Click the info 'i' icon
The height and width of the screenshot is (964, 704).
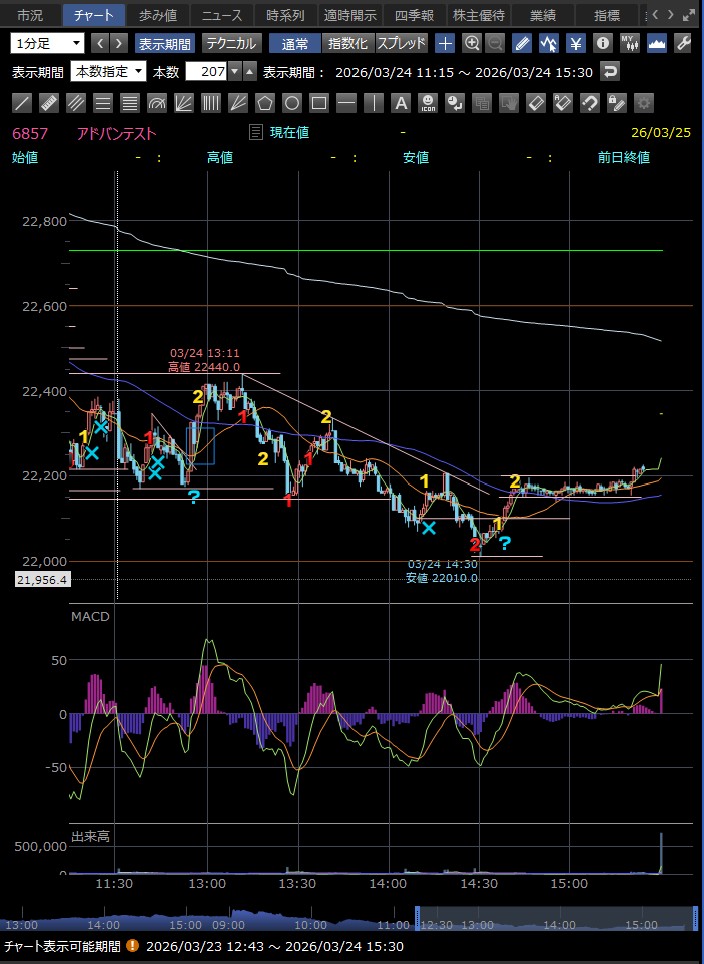(x=602, y=43)
